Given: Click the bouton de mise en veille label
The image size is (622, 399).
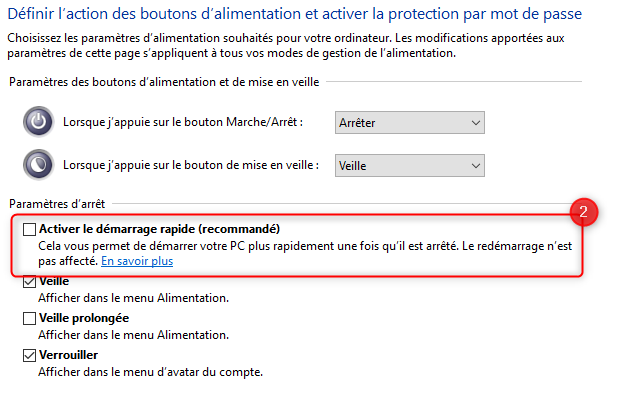Looking at the screenshot, I should tap(191, 165).
